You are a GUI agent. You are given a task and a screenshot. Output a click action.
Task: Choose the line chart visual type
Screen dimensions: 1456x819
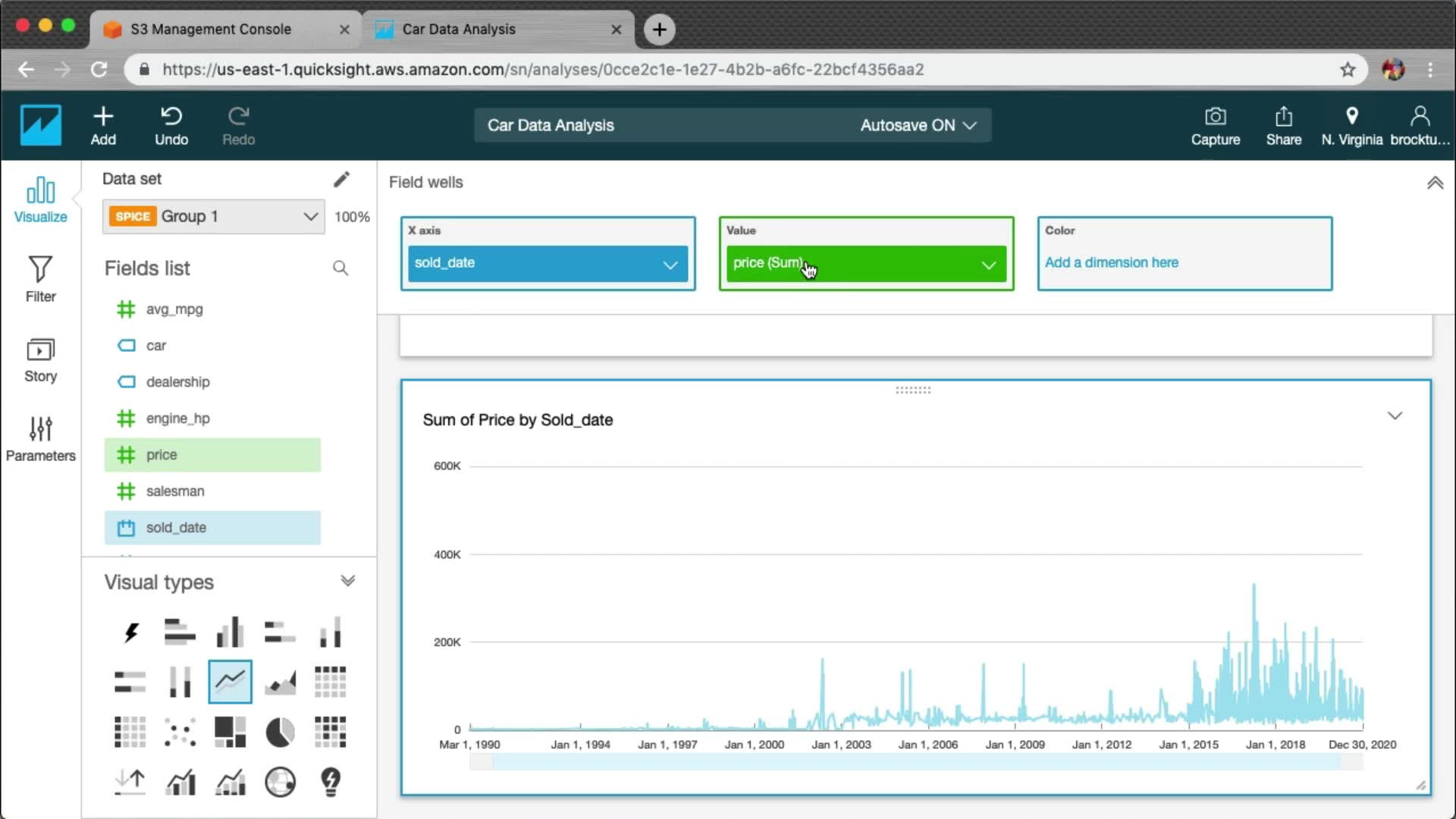click(230, 682)
